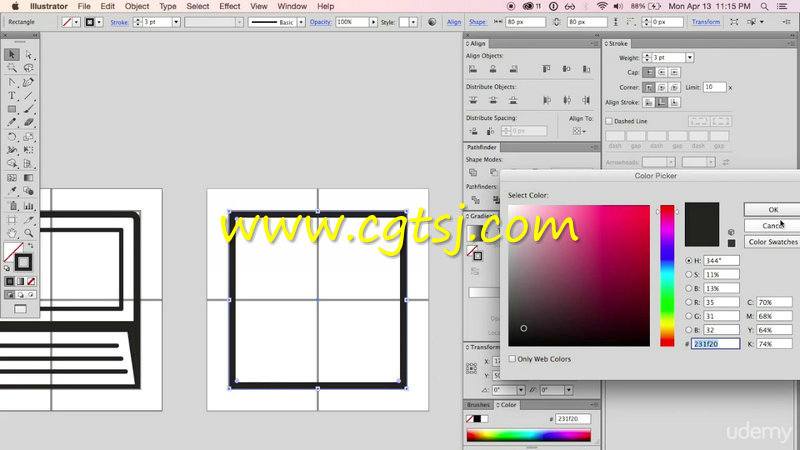Viewport: 800px width, 450px height.
Task: Open Align panel flyout menu
Action: click(594, 44)
